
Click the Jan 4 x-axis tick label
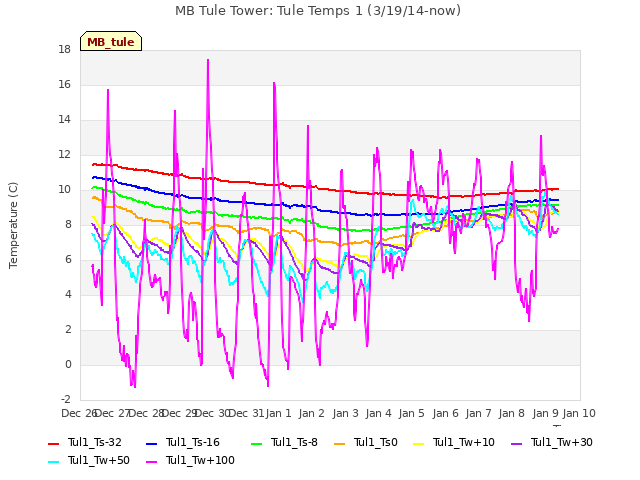coord(378,413)
